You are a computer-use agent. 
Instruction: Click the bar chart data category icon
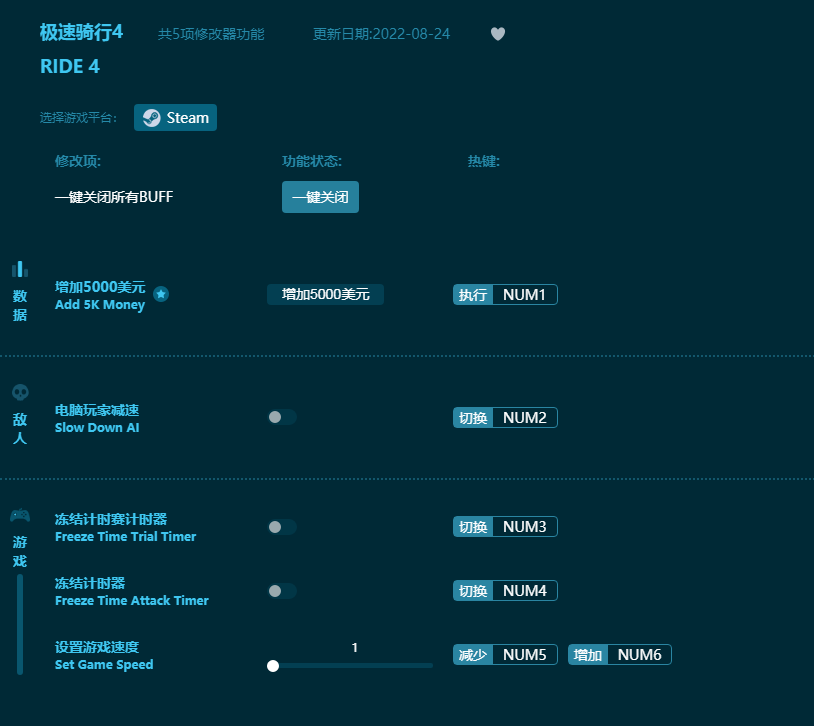[x=20, y=269]
